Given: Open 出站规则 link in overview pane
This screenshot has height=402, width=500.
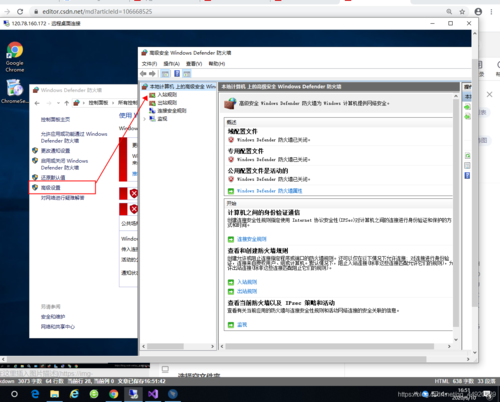Looking at the screenshot, I should [x=247, y=291].
